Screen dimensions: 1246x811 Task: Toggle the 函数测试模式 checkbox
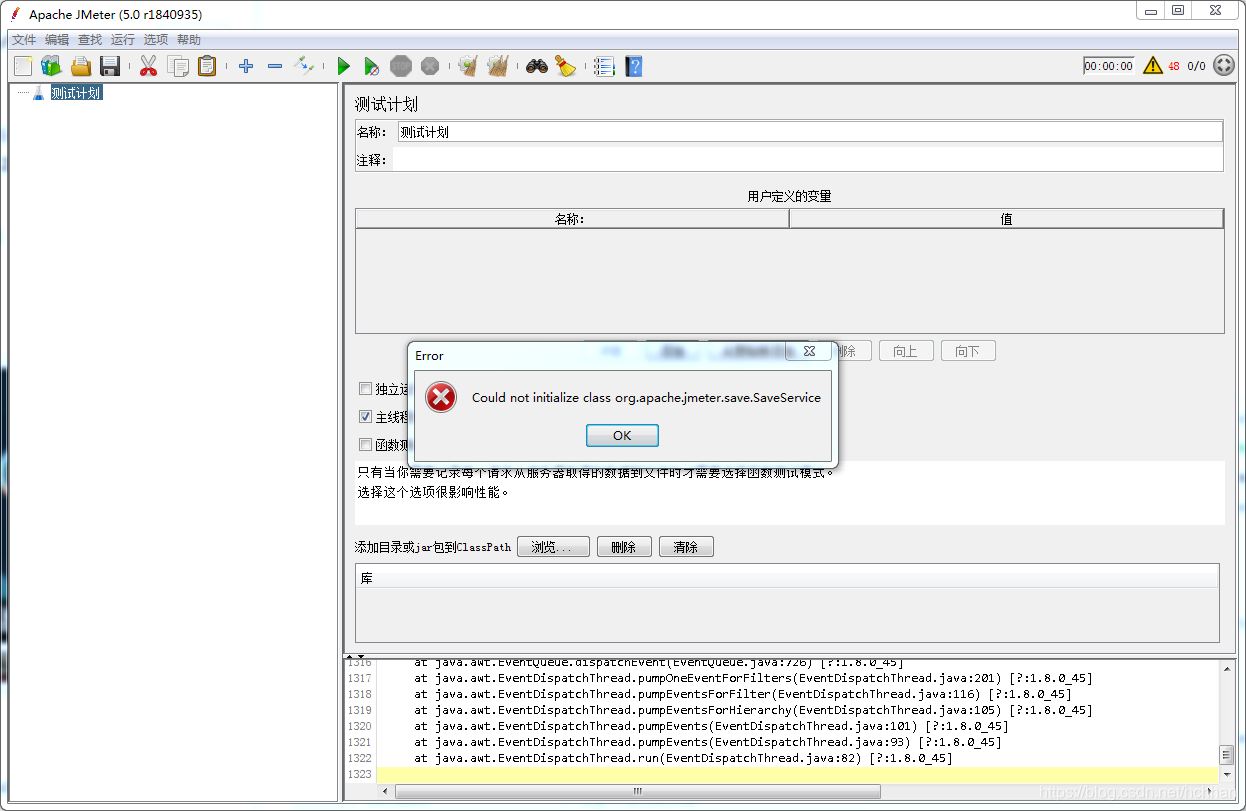(x=365, y=445)
